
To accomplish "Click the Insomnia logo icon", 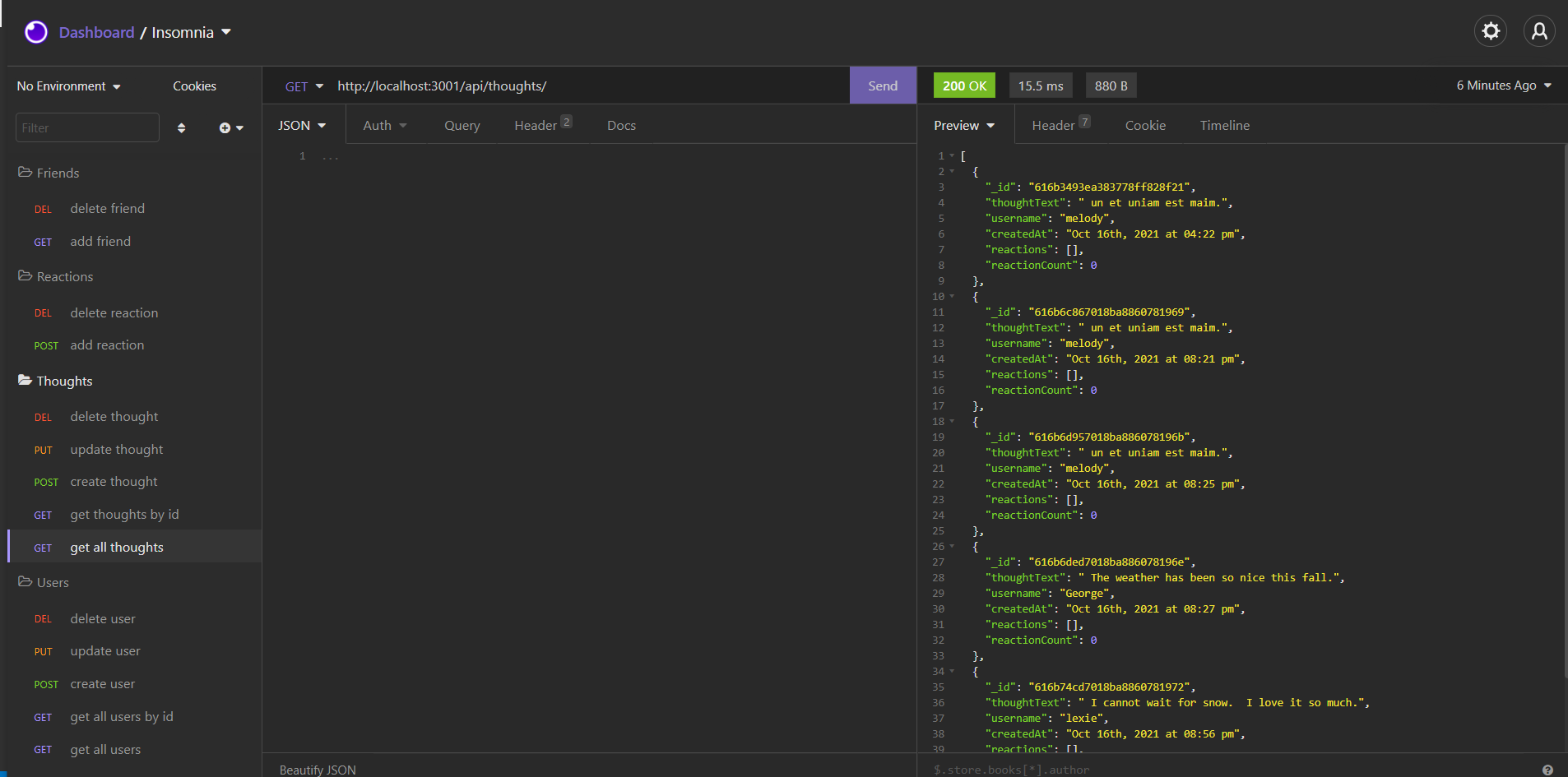I will pos(36,32).
